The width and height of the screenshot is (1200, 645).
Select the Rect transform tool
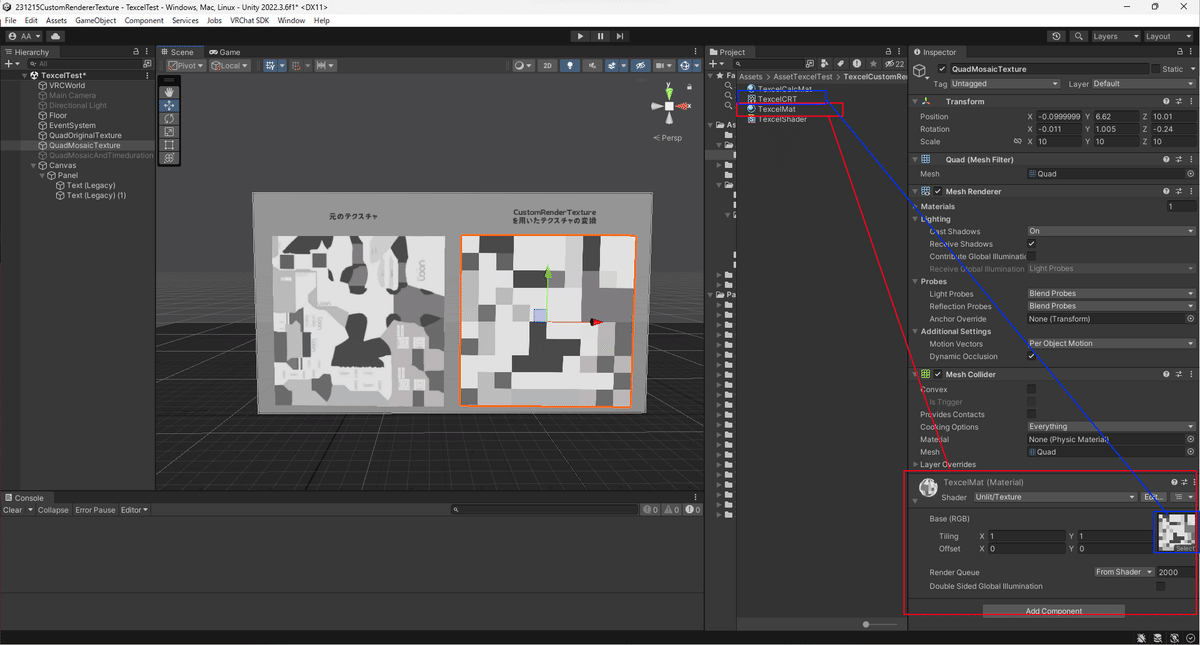(170, 144)
